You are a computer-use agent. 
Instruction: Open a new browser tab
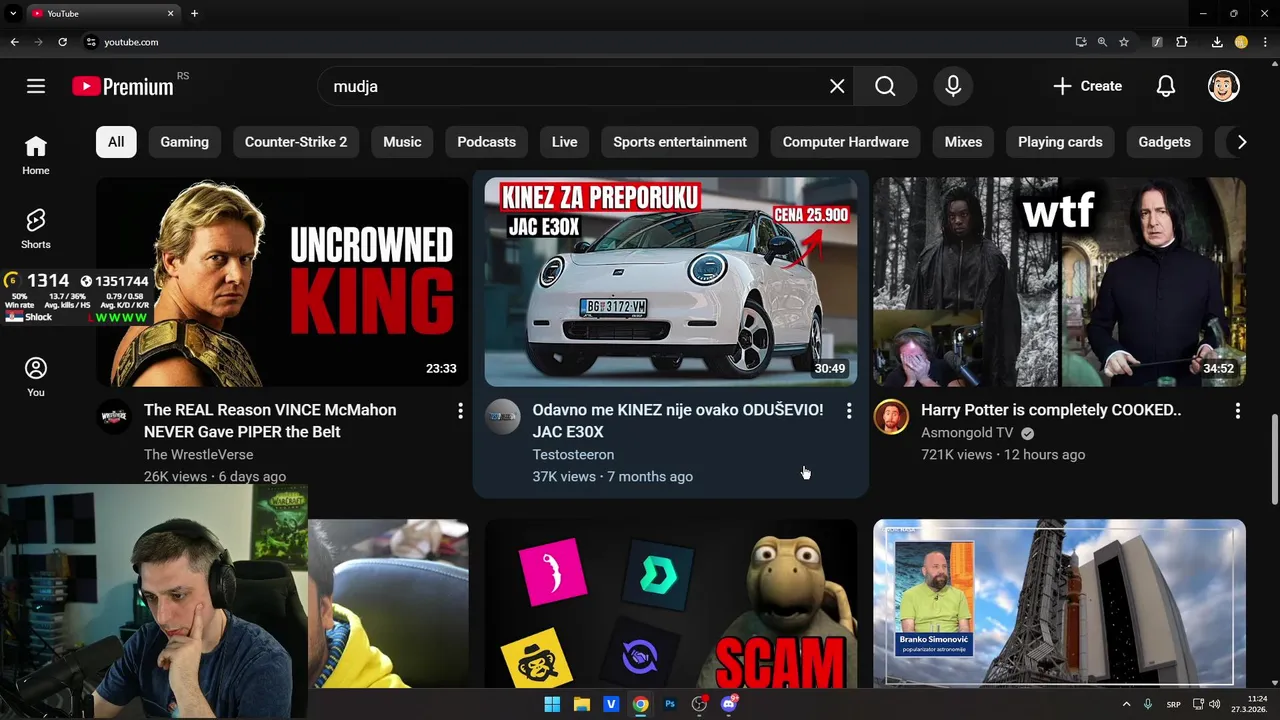(x=194, y=13)
